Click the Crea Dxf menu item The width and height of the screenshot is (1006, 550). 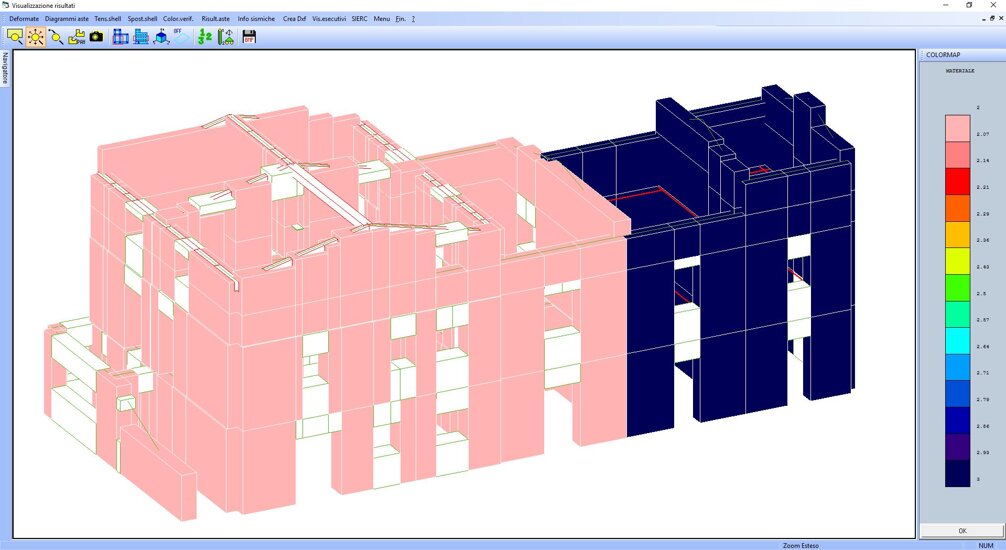pos(294,18)
